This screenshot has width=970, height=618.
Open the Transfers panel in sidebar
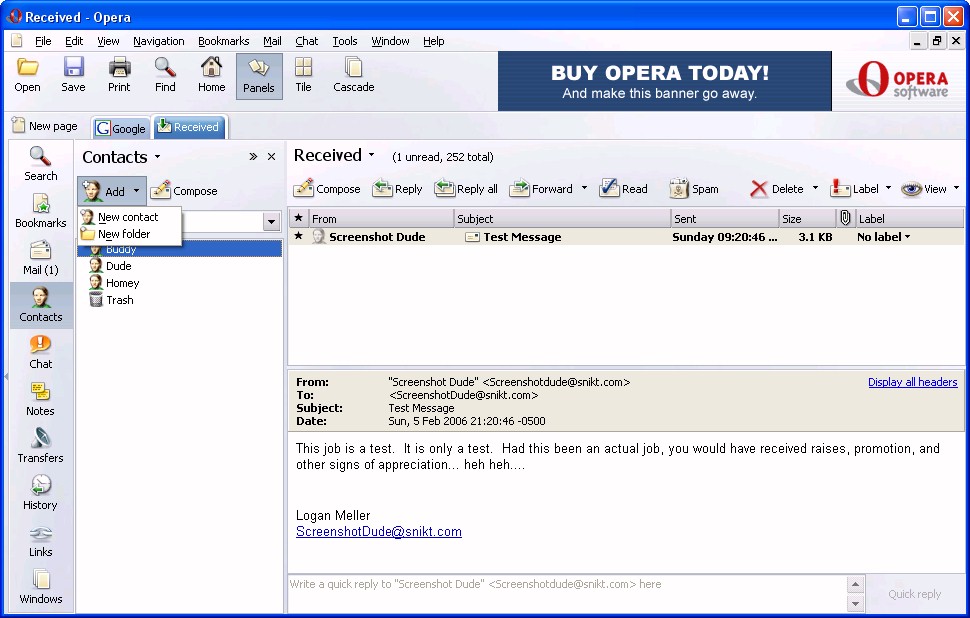(40, 445)
